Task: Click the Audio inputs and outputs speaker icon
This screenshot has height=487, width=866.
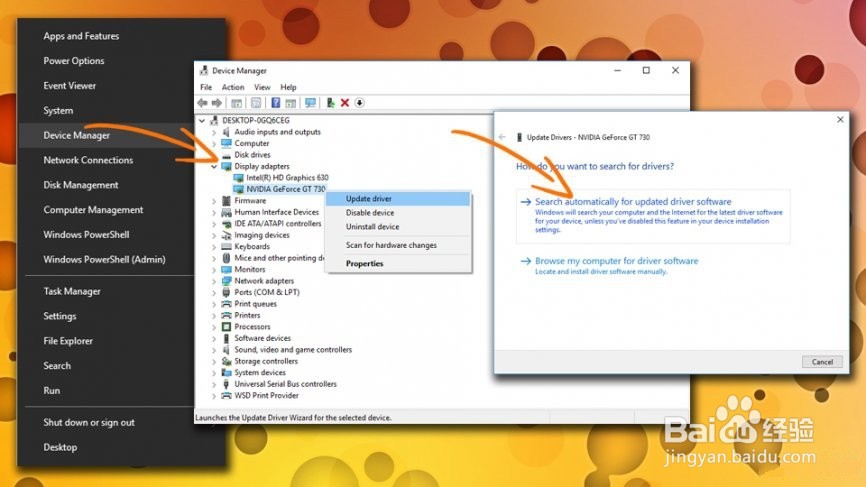Action: 226,132
